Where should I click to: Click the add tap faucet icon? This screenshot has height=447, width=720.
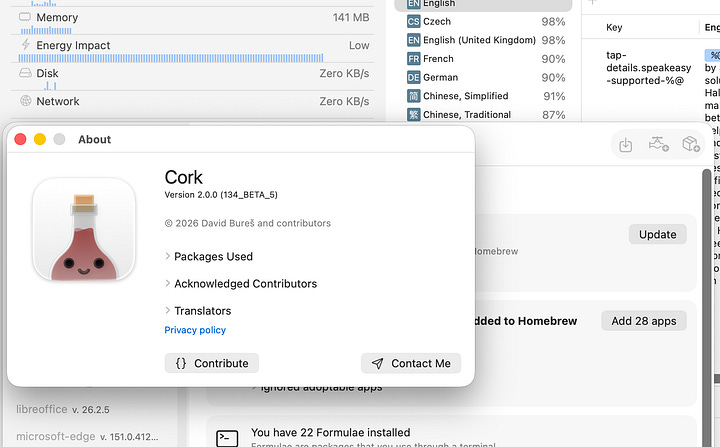click(658, 144)
